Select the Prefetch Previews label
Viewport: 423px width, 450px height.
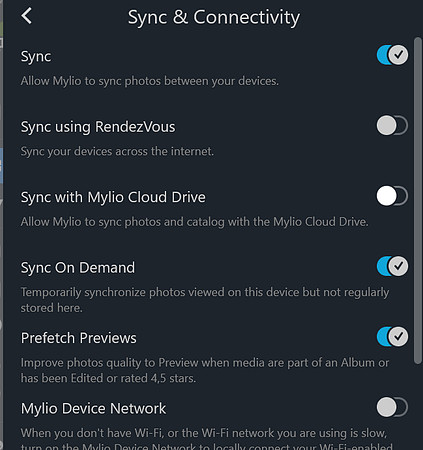click(79, 338)
